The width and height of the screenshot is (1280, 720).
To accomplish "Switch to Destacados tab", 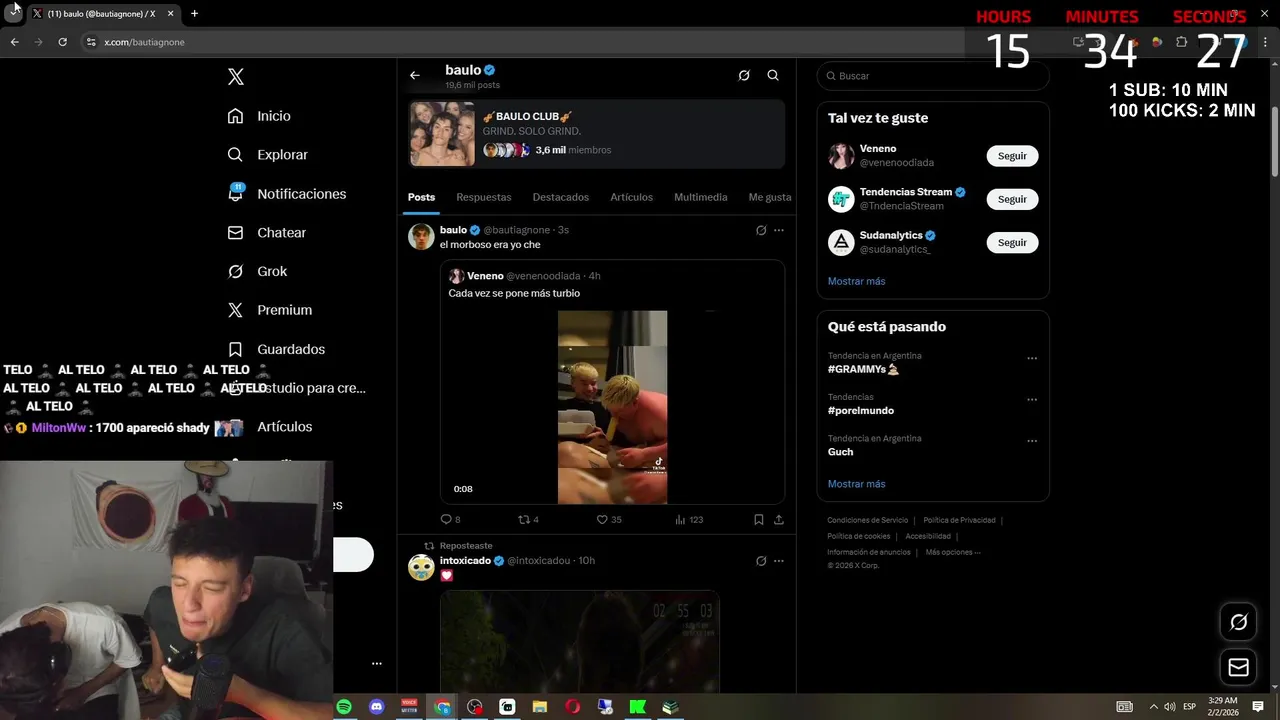I will pyautogui.click(x=561, y=197).
